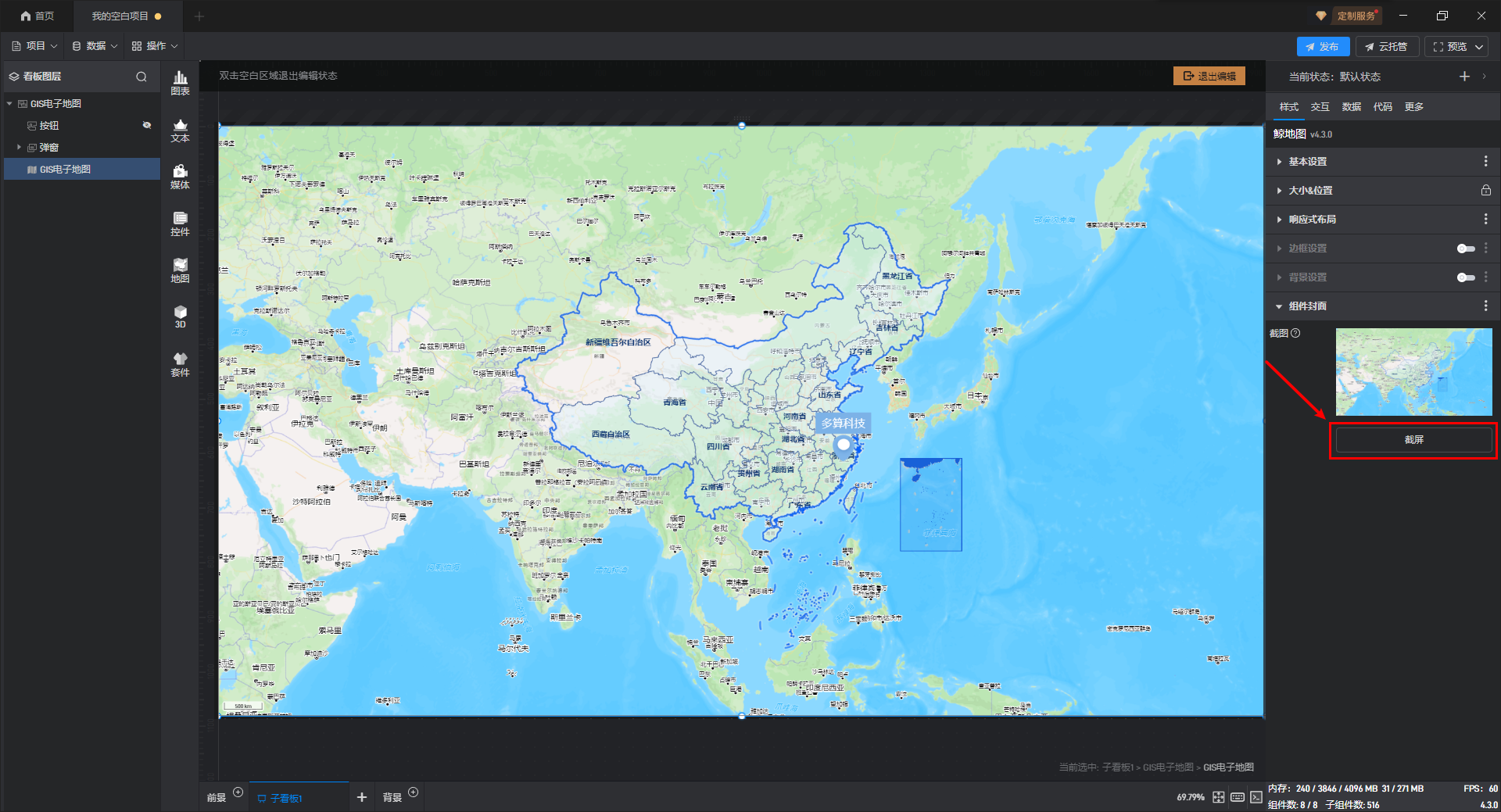
Task: Click the 看板图层 layers icon
Action: pyautogui.click(x=14, y=77)
